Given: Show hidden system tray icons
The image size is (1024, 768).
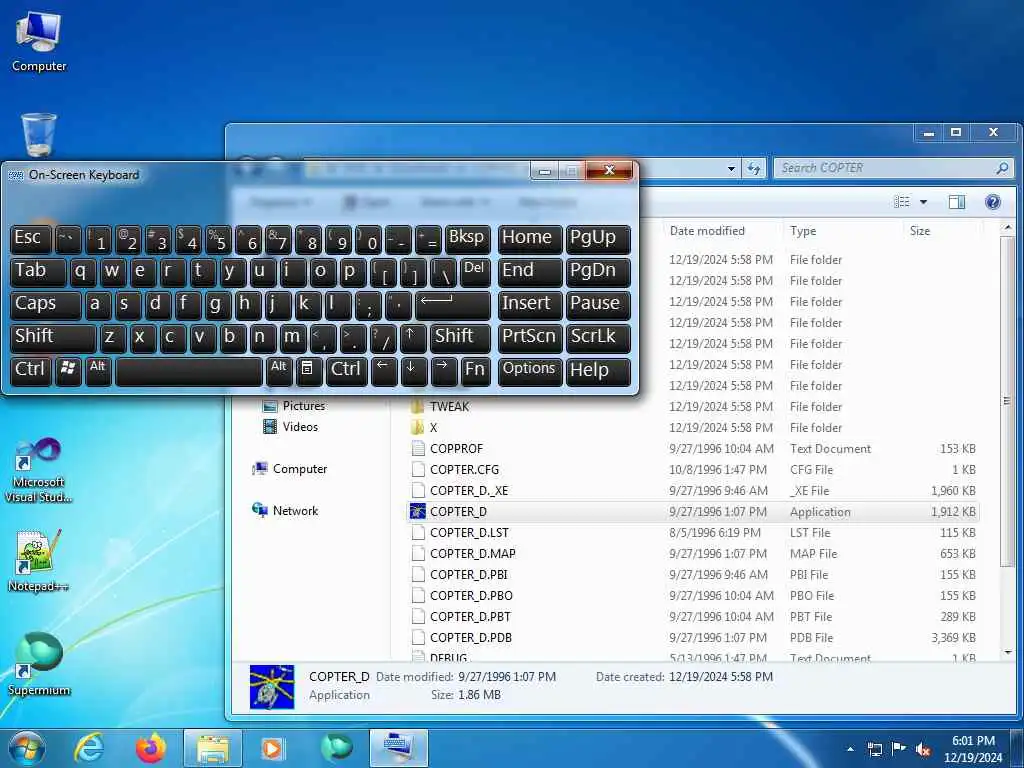Looking at the screenshot, I should tap(850, 749).
